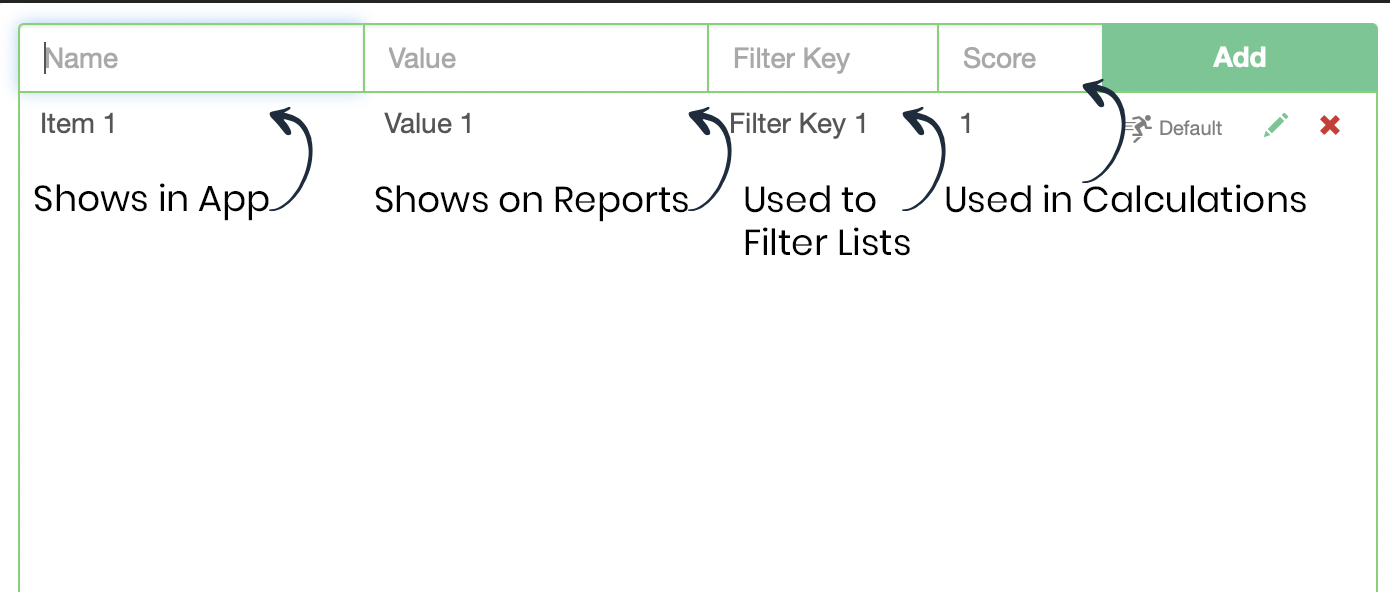
Task: Click the Shows in App annotation
Action: (152, 200)
